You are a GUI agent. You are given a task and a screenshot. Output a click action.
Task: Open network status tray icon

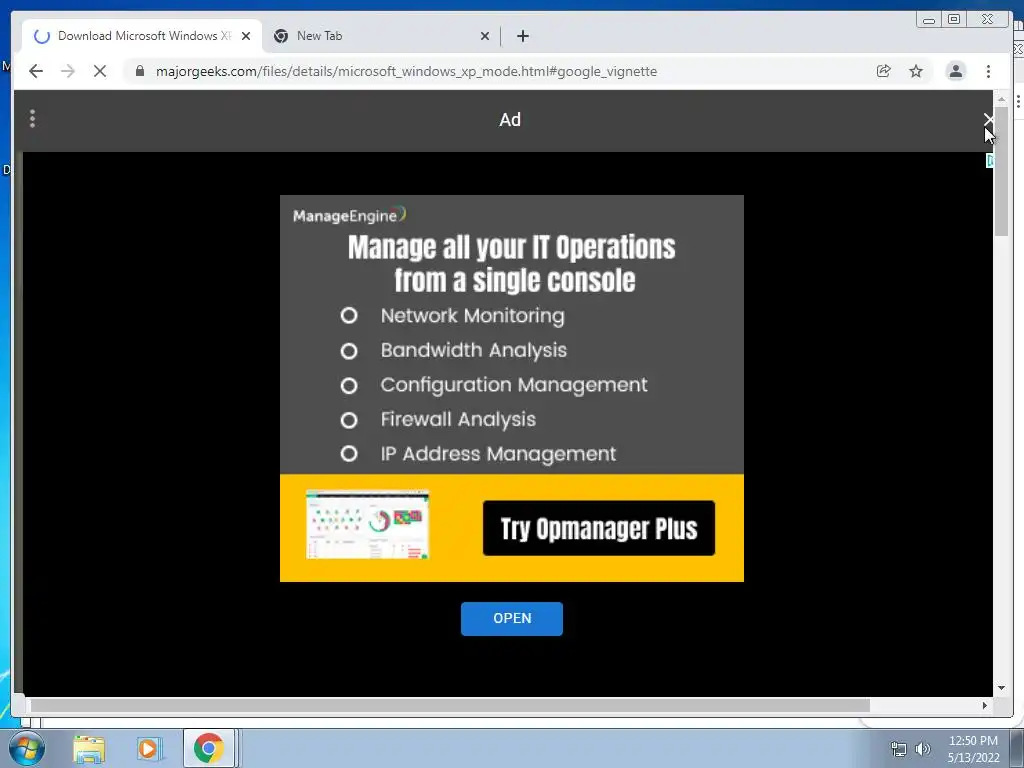coord(899,749)
